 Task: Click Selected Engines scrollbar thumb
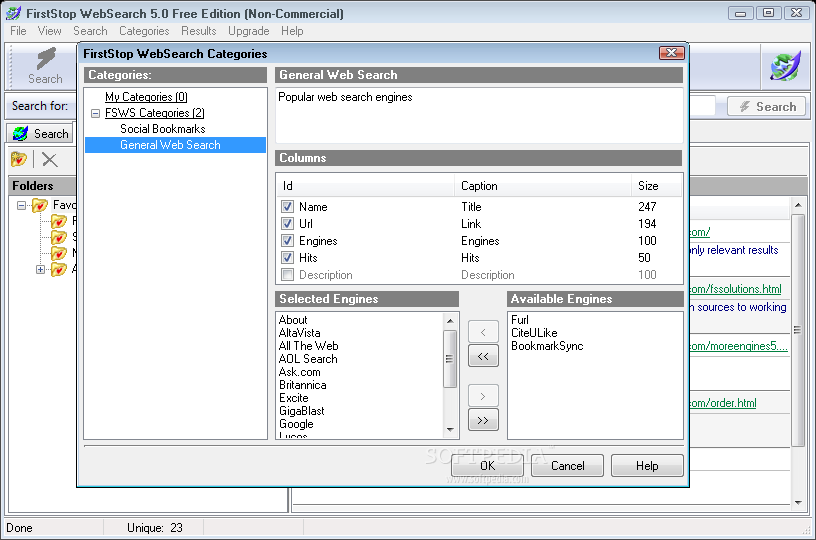point(450,359)
